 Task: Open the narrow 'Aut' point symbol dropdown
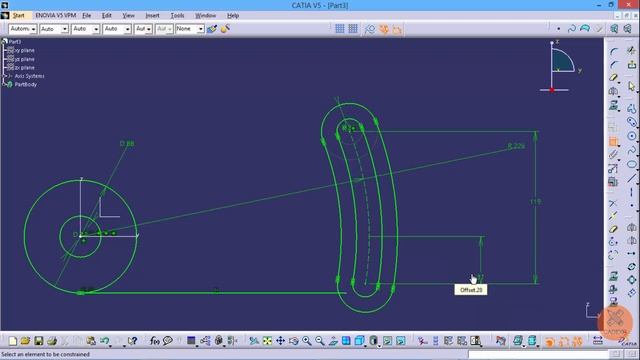(143, 29)
